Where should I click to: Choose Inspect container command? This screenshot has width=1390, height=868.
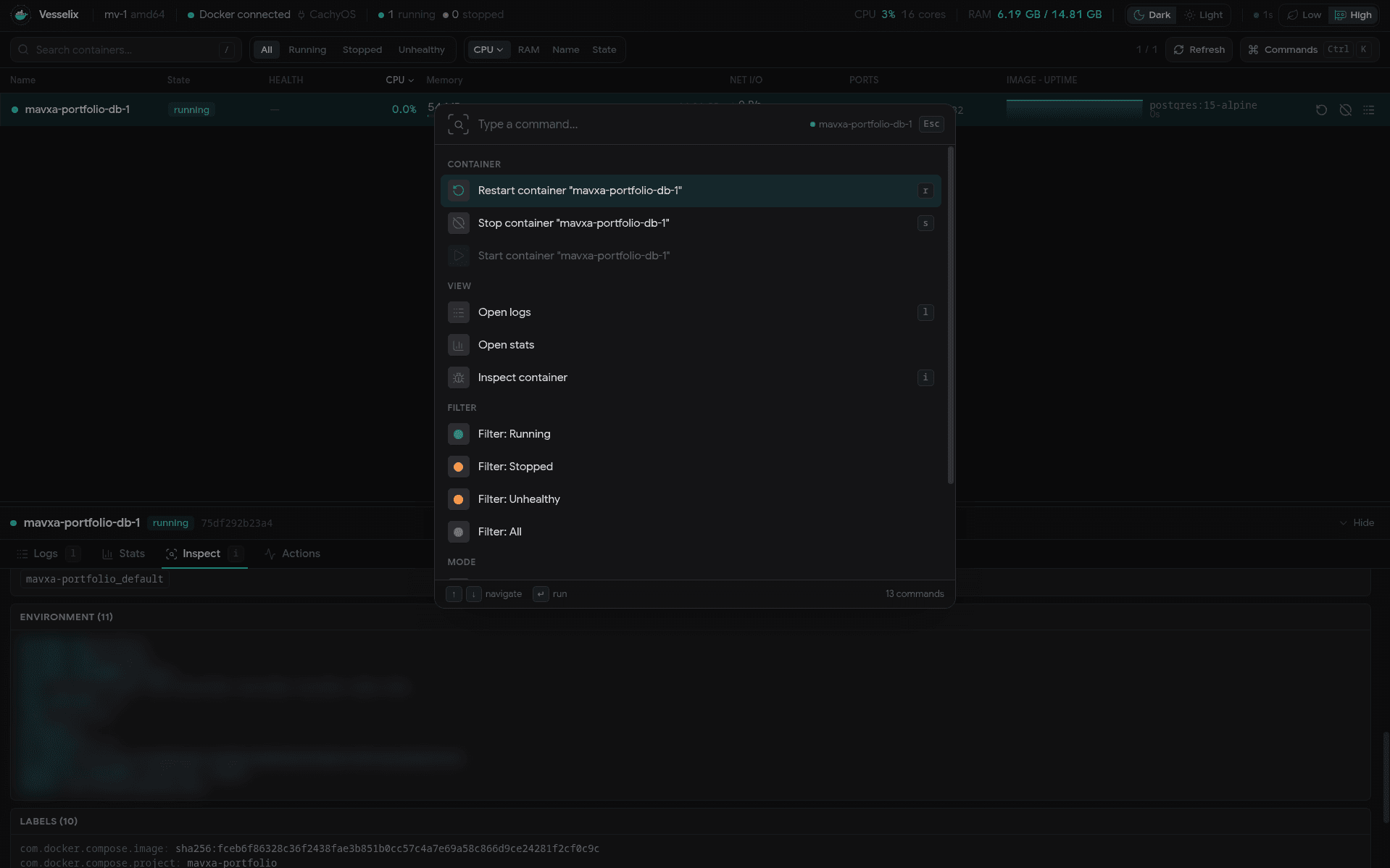click(x=691, y=377)
